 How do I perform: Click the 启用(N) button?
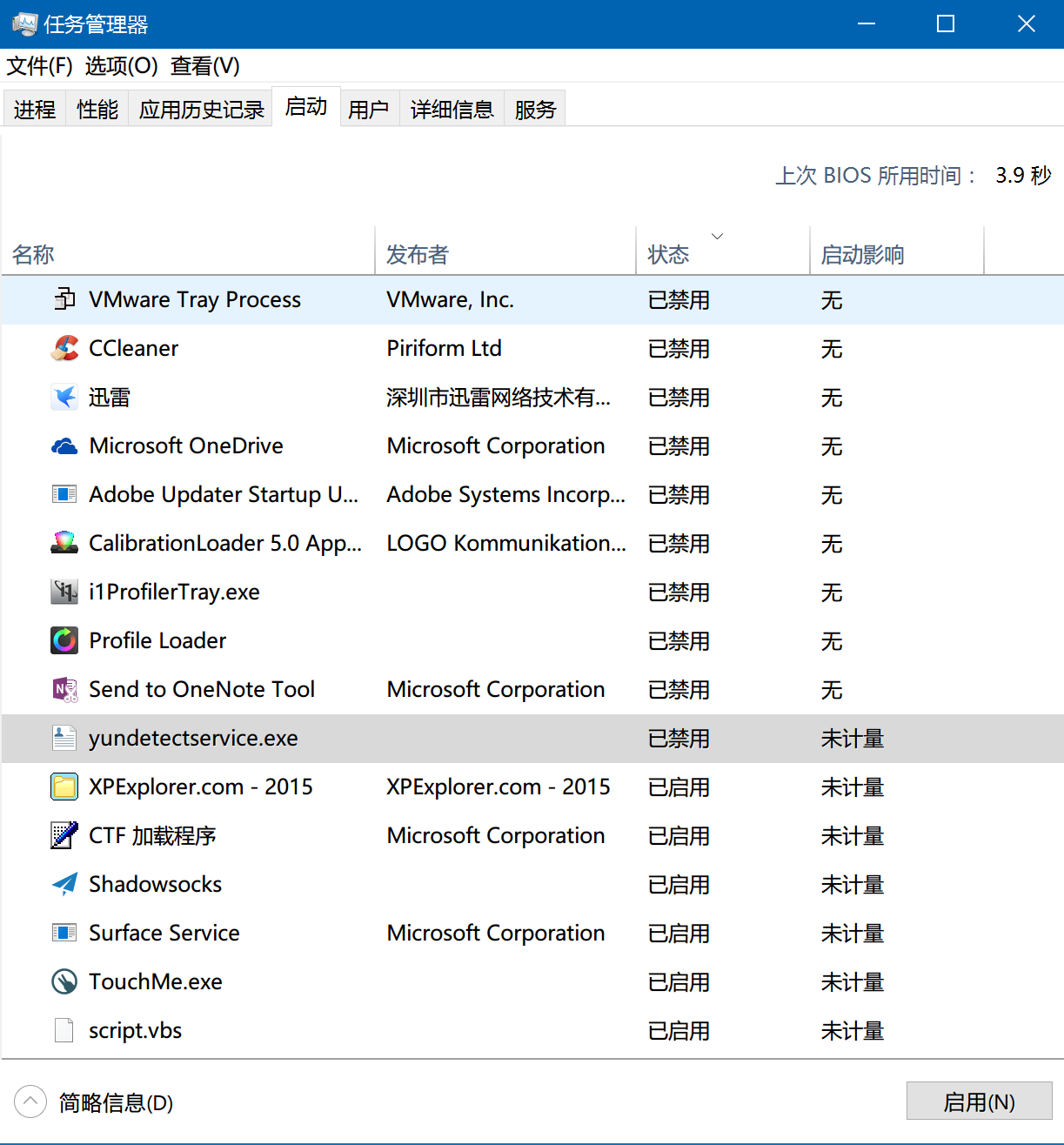coord(979,1101)
